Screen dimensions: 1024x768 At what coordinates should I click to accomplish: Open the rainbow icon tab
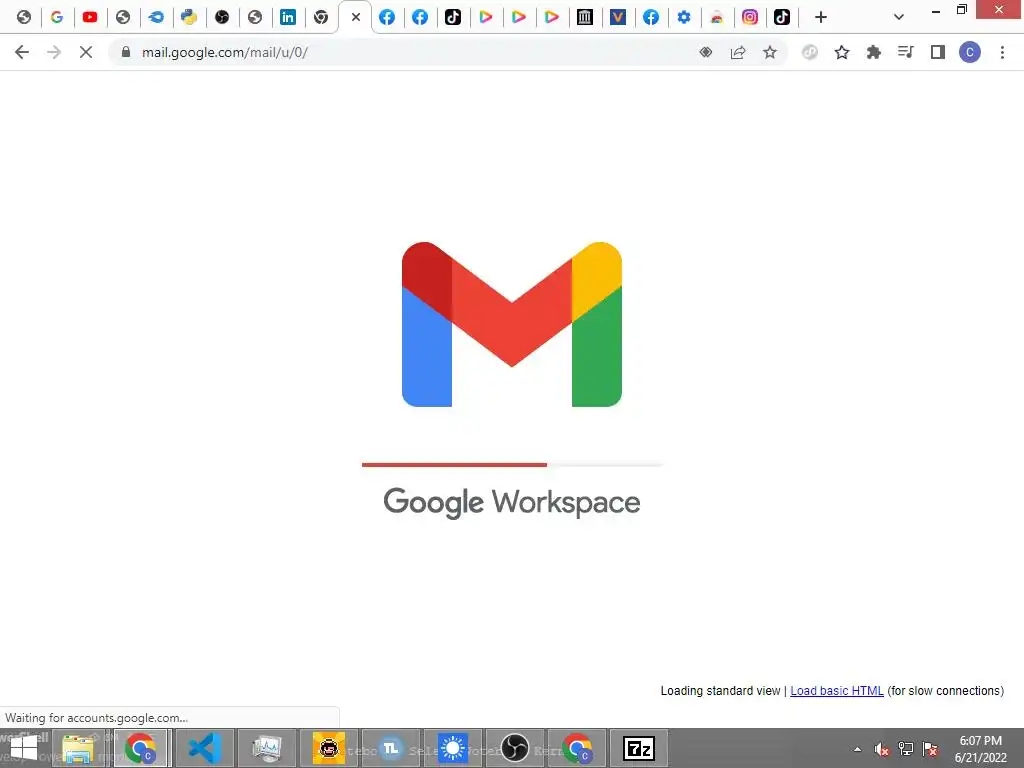click(717, 17)
